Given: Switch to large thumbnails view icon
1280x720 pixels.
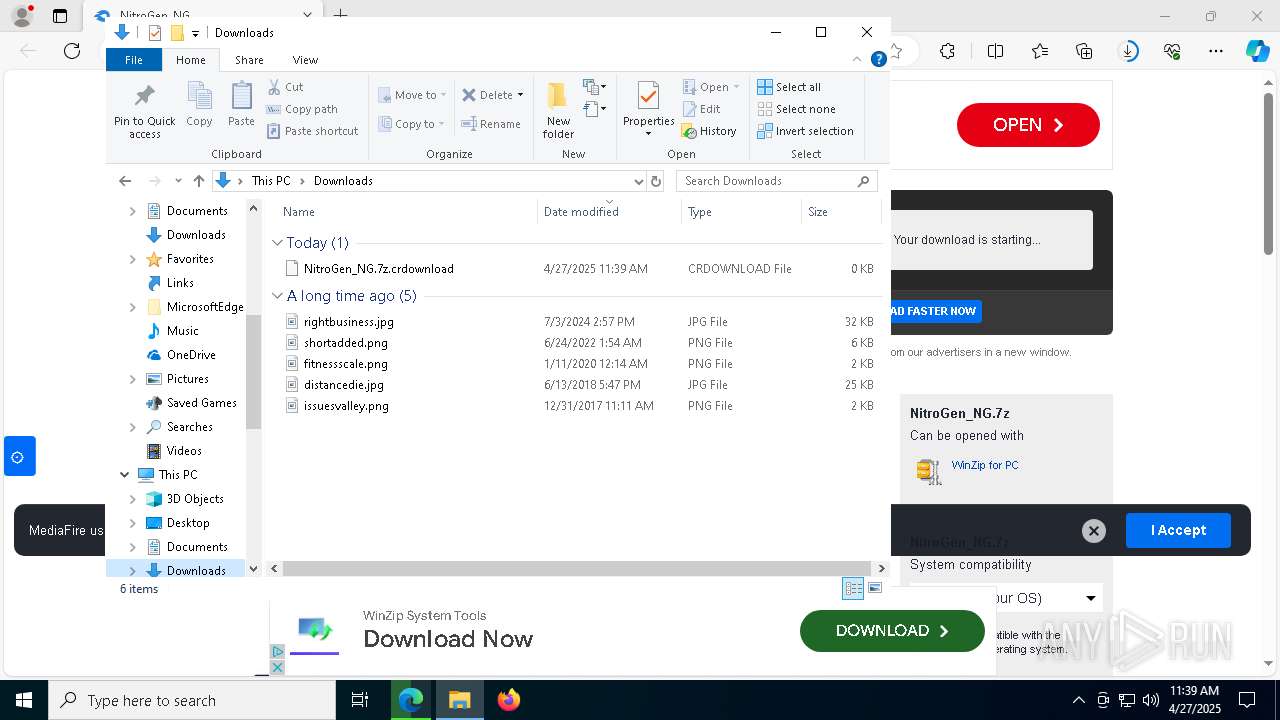Looking at the screenshot, I should tap(875, 588).
